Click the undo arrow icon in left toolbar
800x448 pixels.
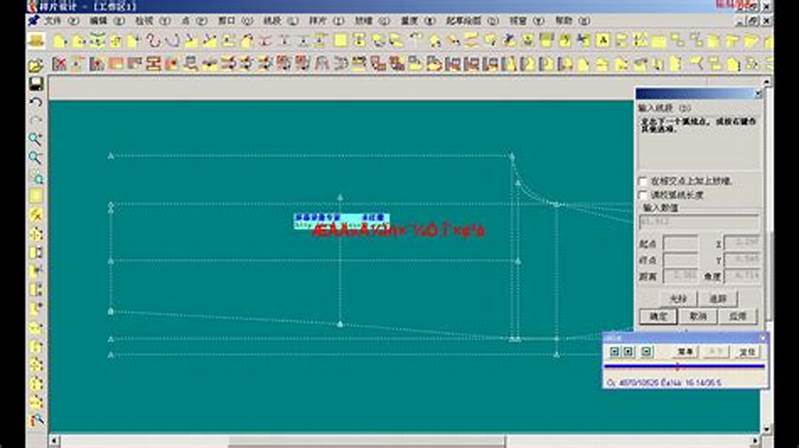point(36,103)
